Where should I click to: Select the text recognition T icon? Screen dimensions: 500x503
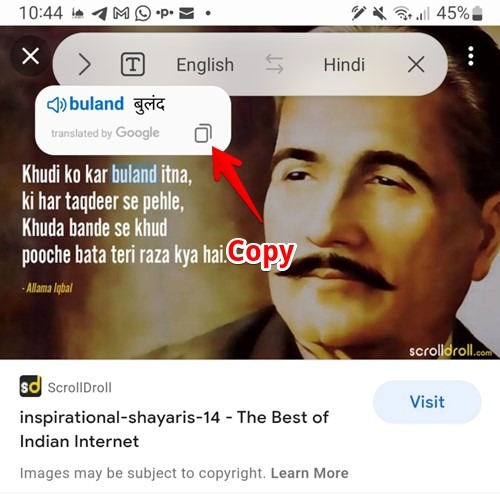click(x=132, y=64)
